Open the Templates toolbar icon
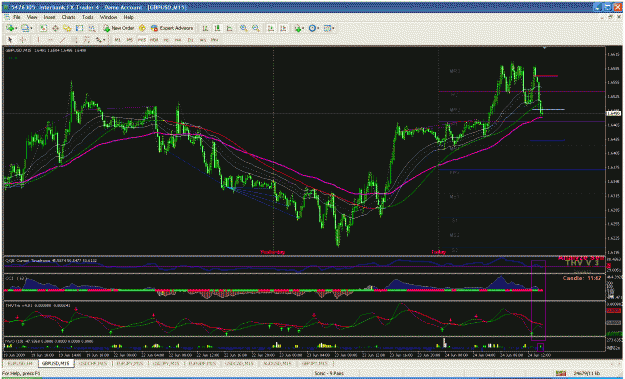The height and width of the screenshot is (379, 625). 327,28
